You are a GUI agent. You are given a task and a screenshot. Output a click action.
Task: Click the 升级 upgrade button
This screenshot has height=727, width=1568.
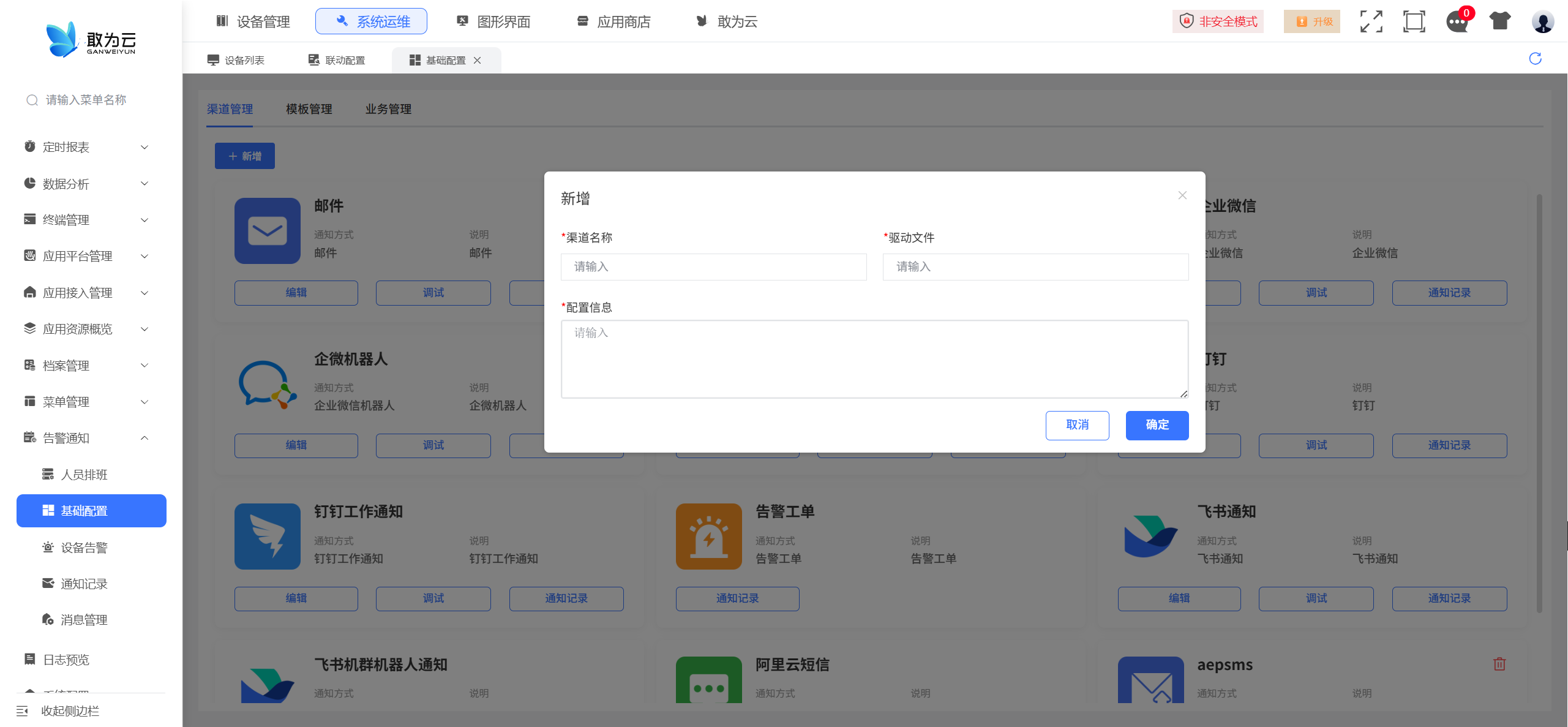coord(1312,21)
